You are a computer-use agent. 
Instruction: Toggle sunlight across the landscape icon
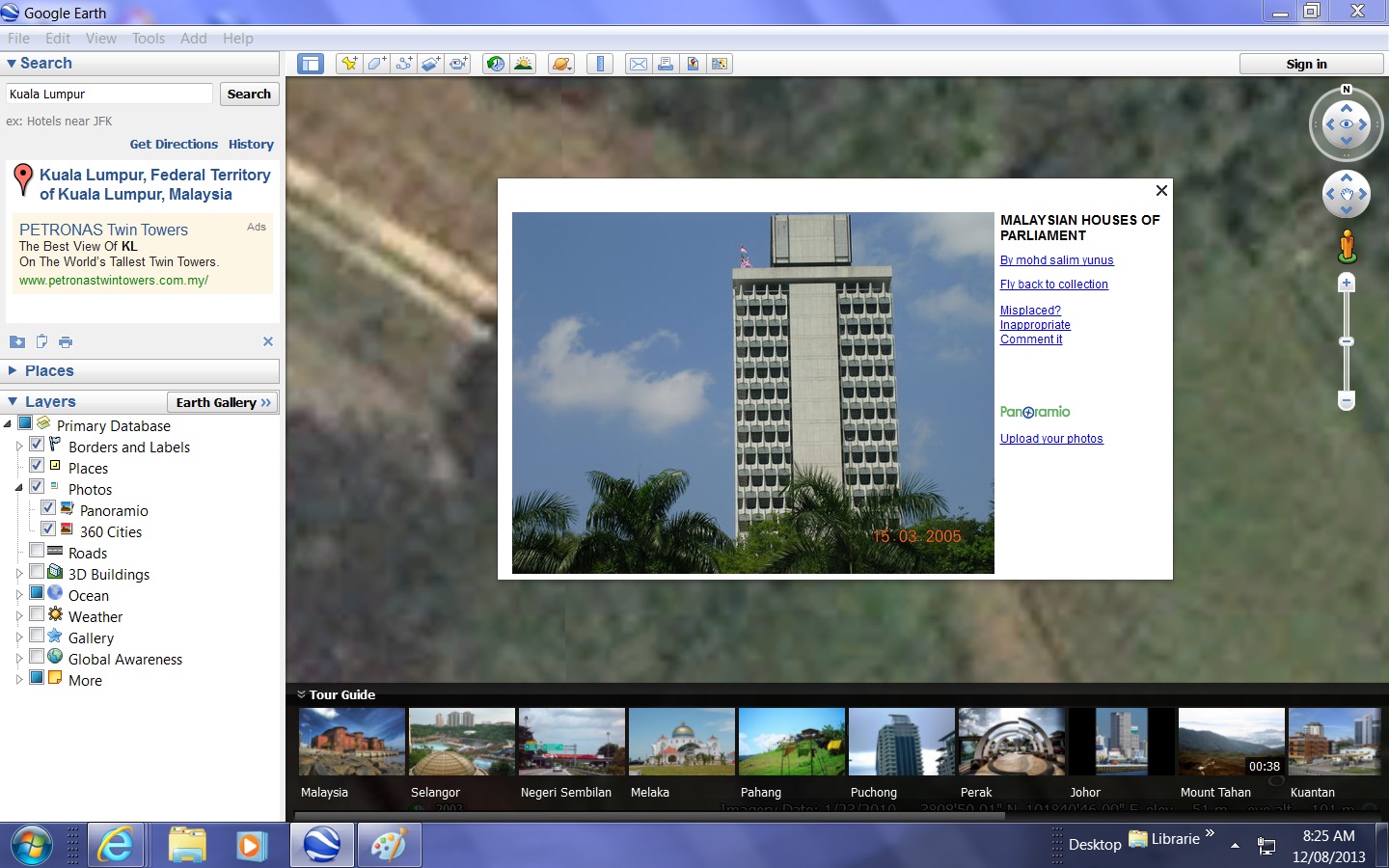(523, 64)
